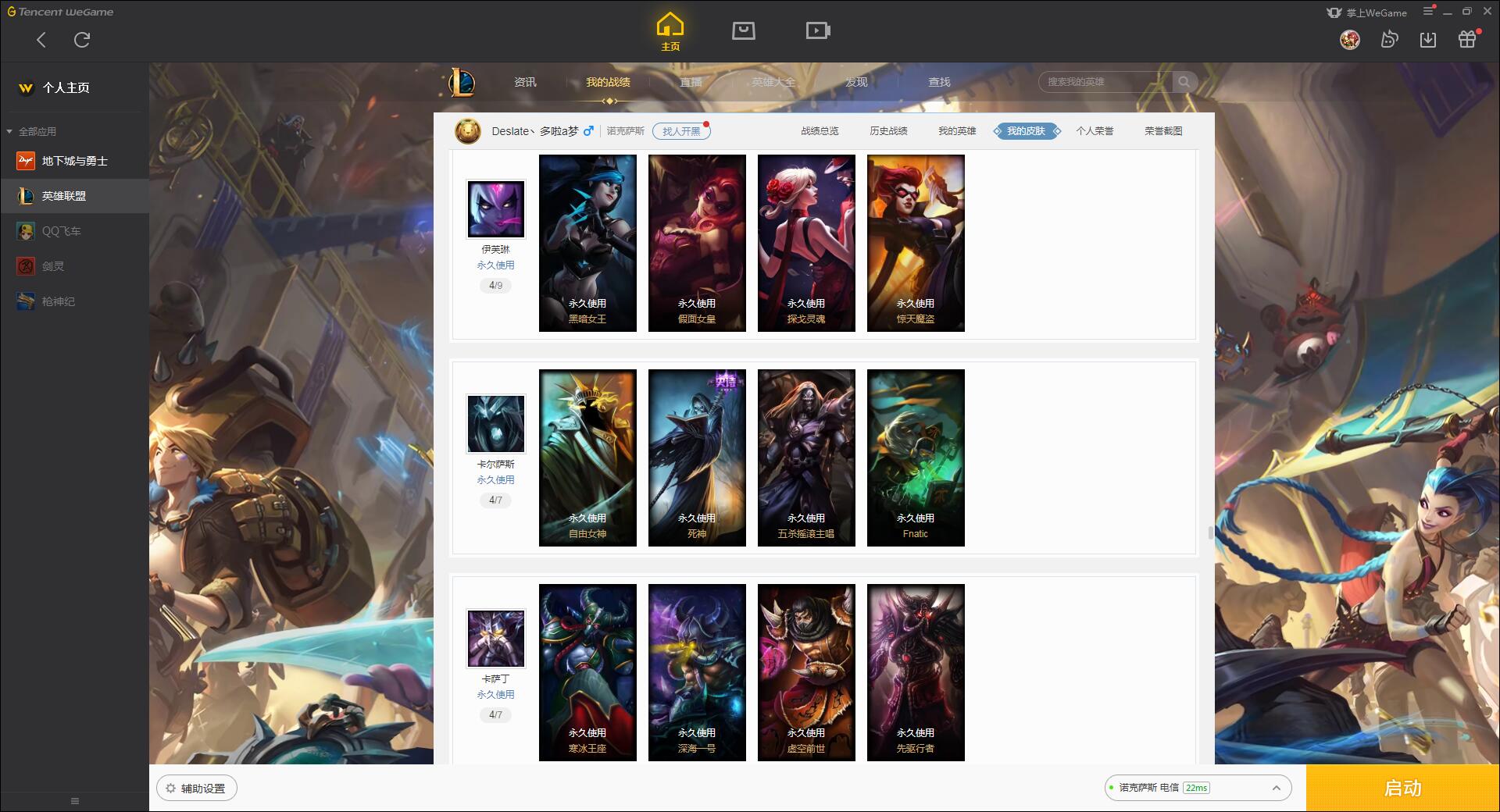The width and height of the screenshot is (1500, 812).
Task: Open 枪神纪 in the sidebar
Action: pyautogui.click(x=74, y=301)
